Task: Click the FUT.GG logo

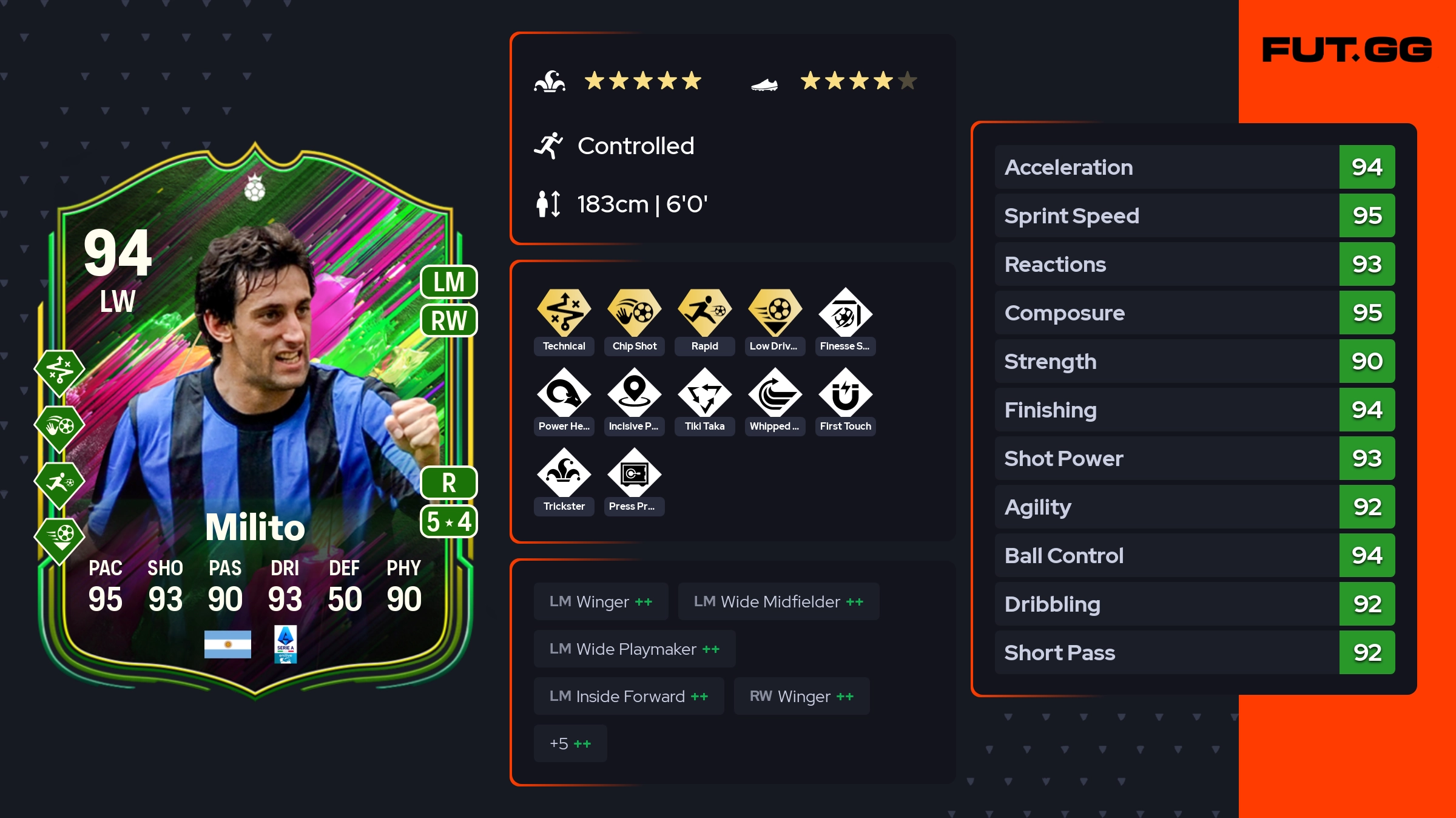Action: click(1347, 50)
